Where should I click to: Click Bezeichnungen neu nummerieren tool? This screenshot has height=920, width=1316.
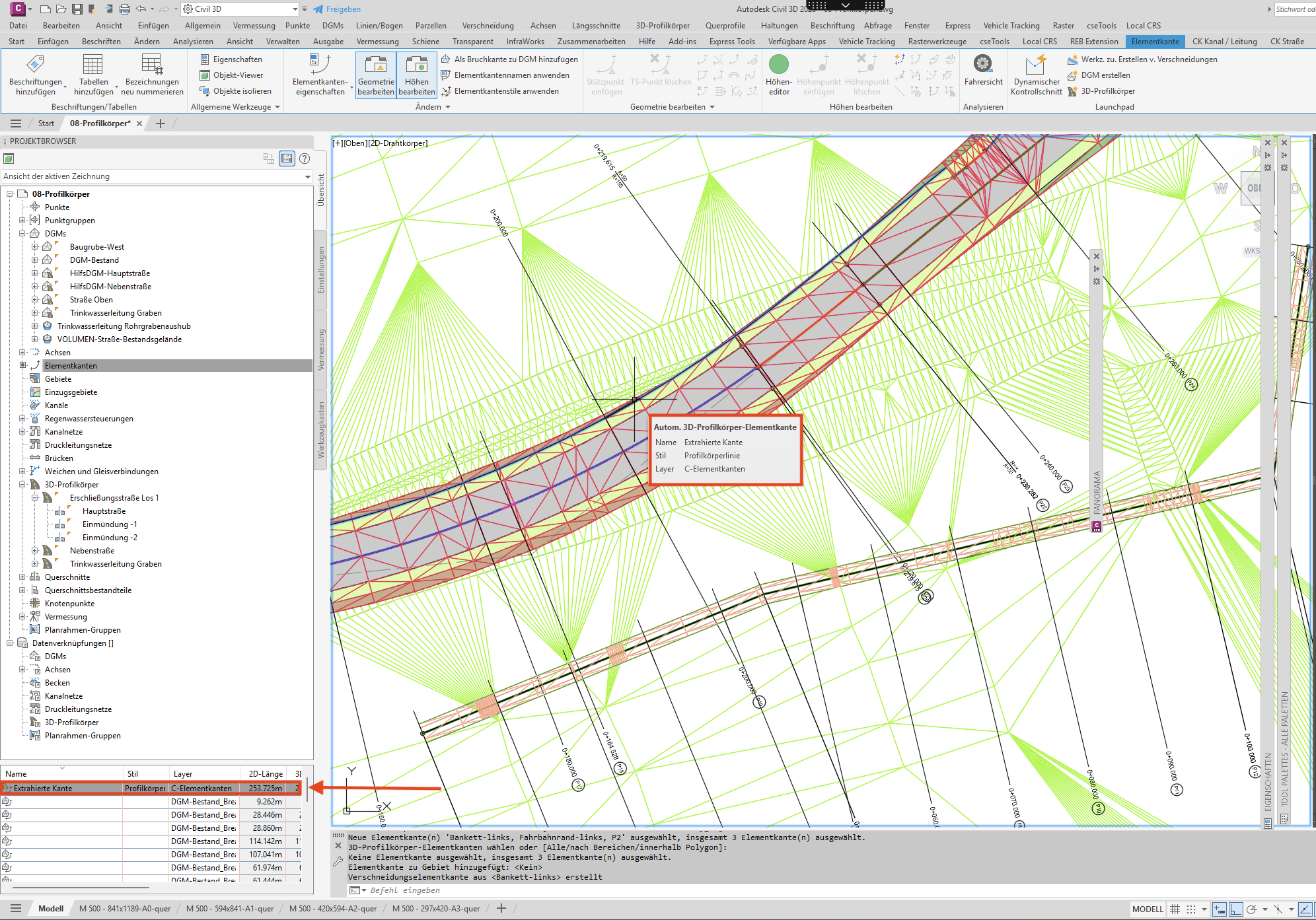pos(152,75)
